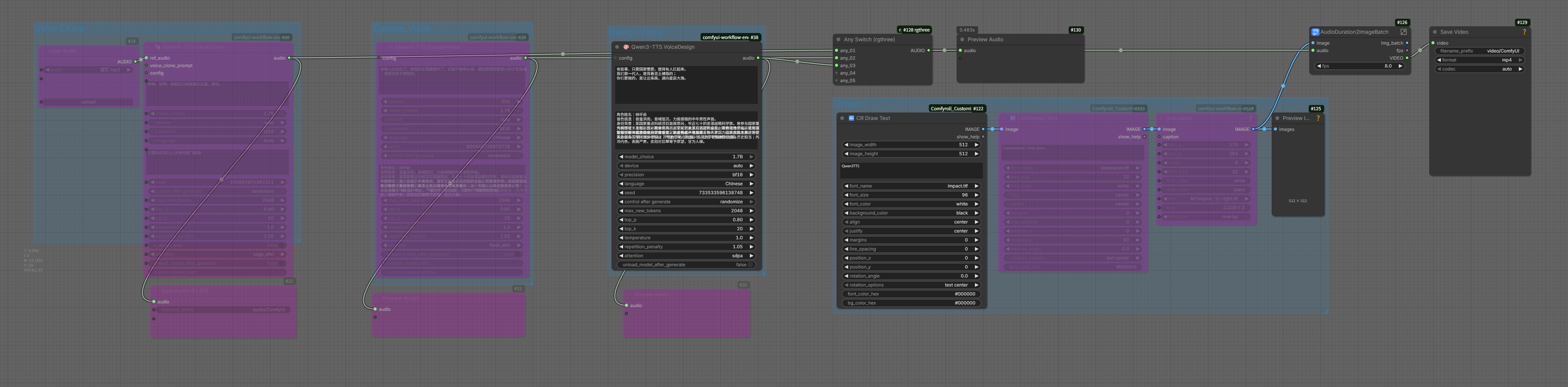This screenshot has width=1568, height=387.
Task: Click the Preview Image help question mark
Action: coord(1318,118)
